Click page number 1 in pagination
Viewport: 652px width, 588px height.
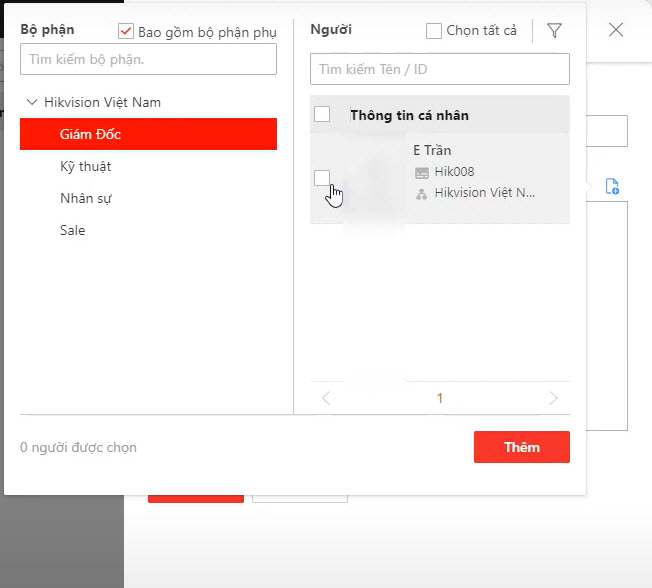tap(440, 398)
